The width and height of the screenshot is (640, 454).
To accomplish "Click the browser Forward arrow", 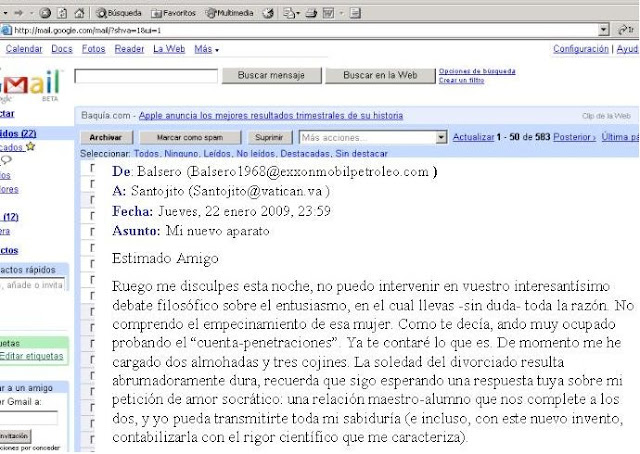I will tap(18, 13).
